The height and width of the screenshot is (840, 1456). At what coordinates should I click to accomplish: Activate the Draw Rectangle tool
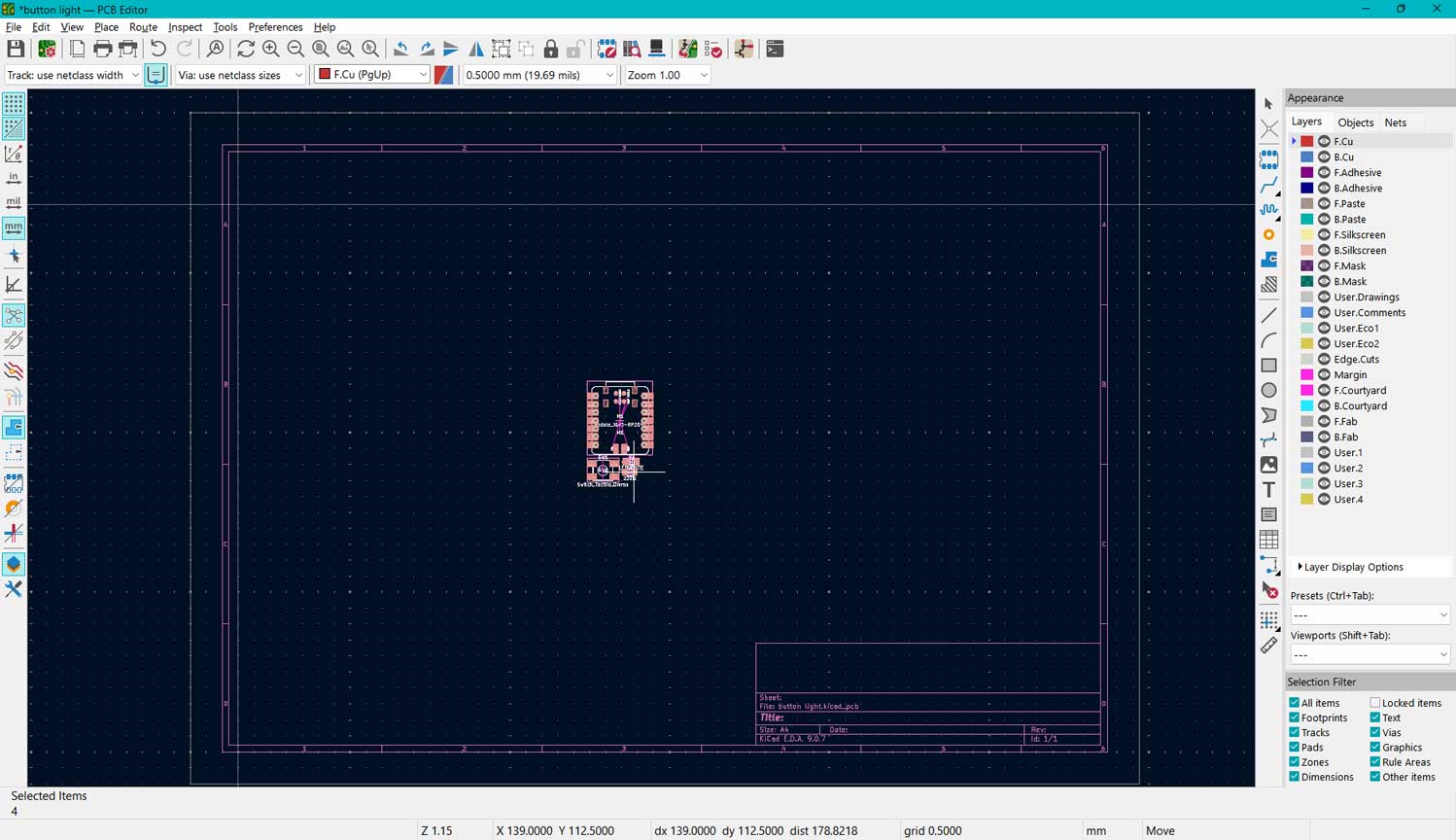(x=1268, y=366)
